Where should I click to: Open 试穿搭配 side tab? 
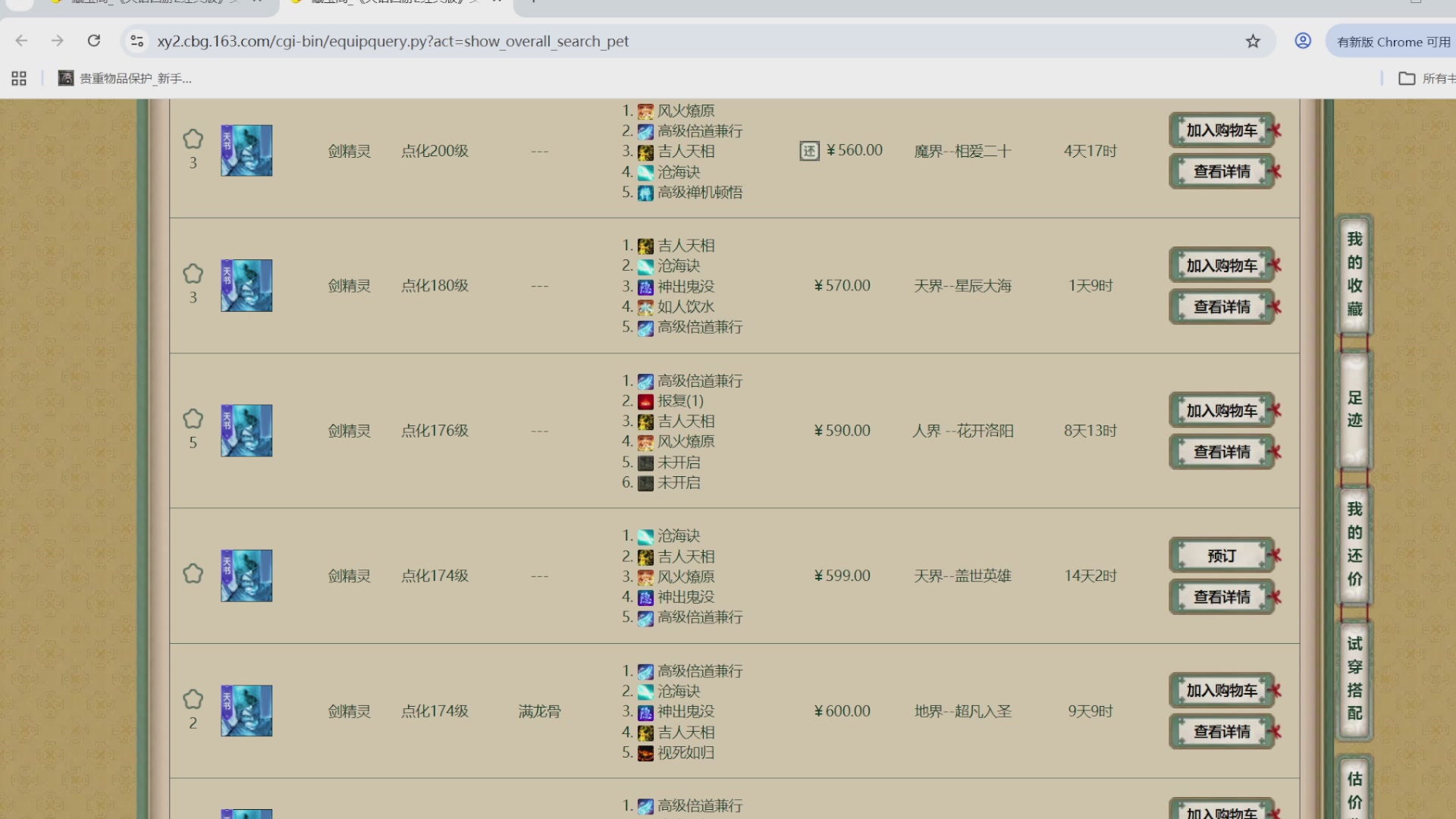(1354, 679)
